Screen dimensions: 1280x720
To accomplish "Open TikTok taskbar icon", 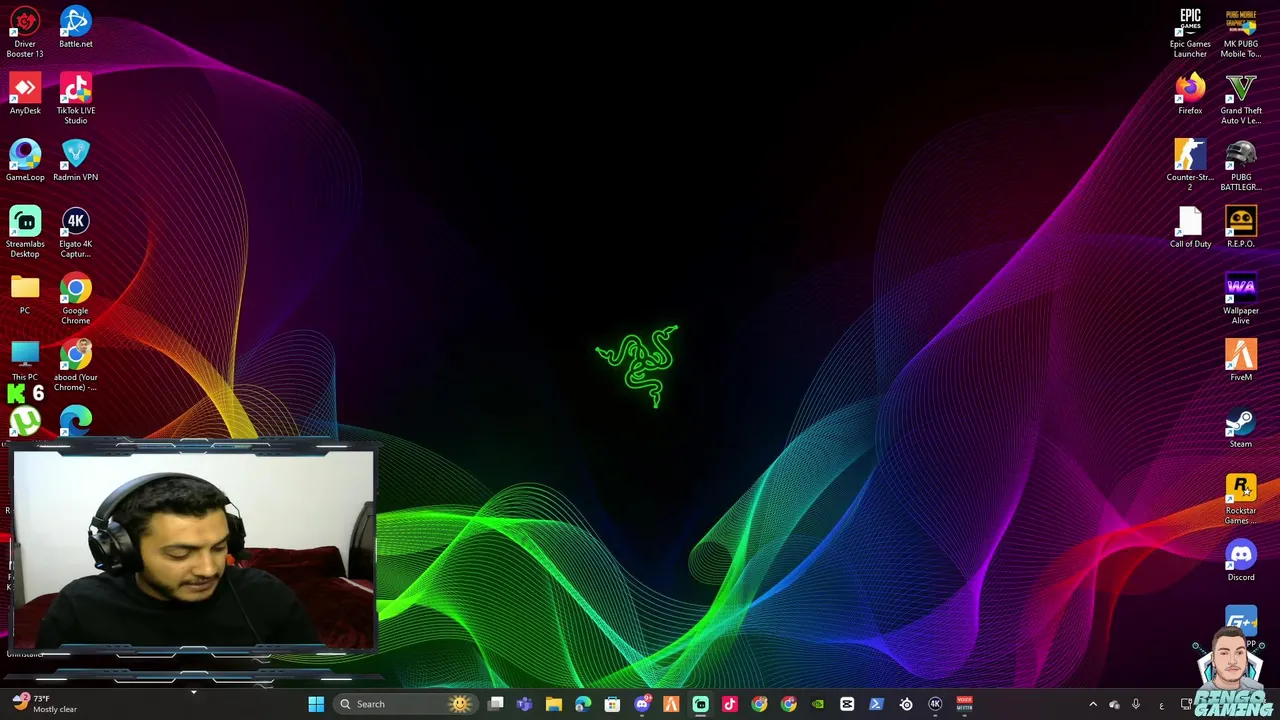I will (x=729, y=704).
